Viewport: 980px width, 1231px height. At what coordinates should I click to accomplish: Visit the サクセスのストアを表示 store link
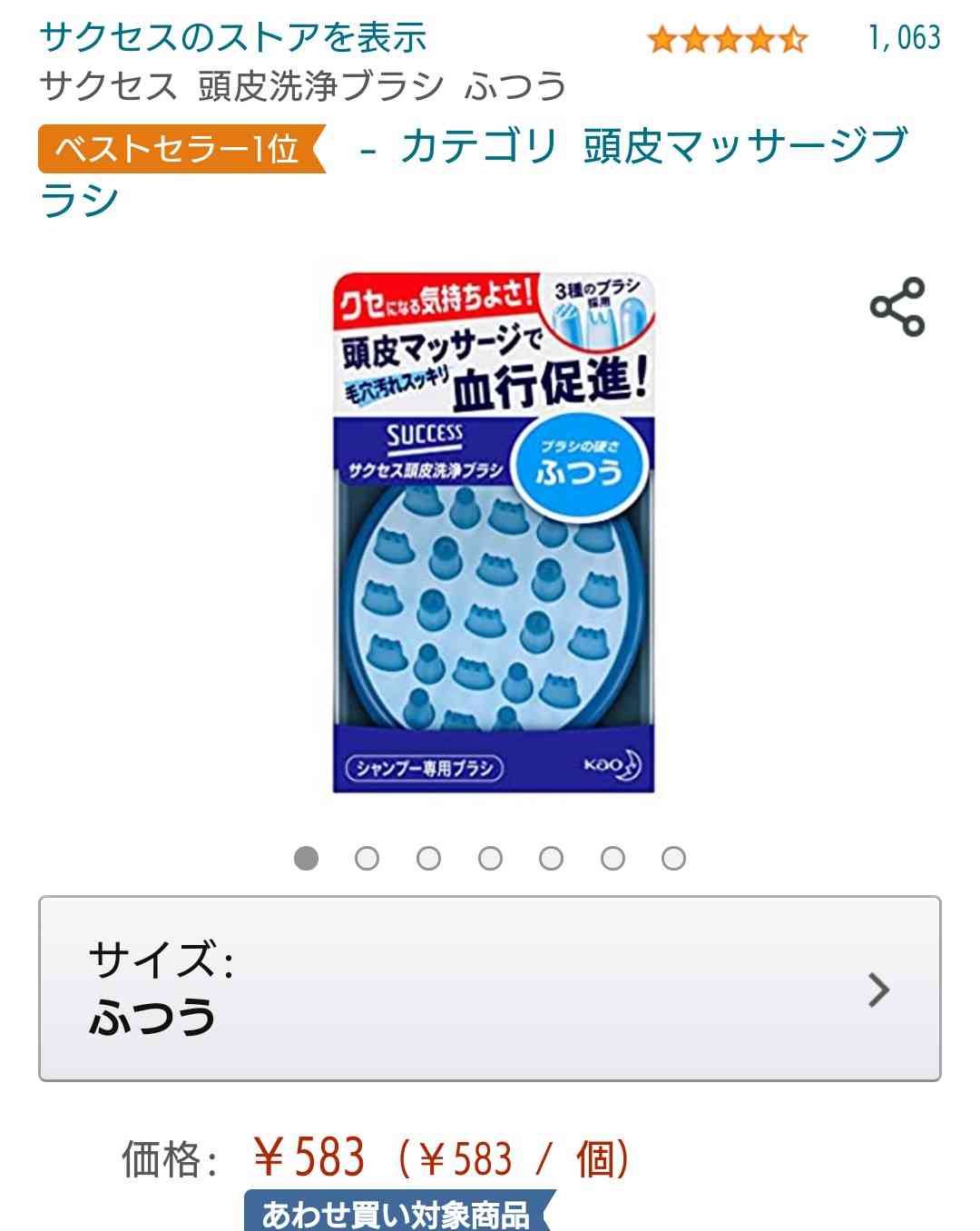click(x=233, y=37)
